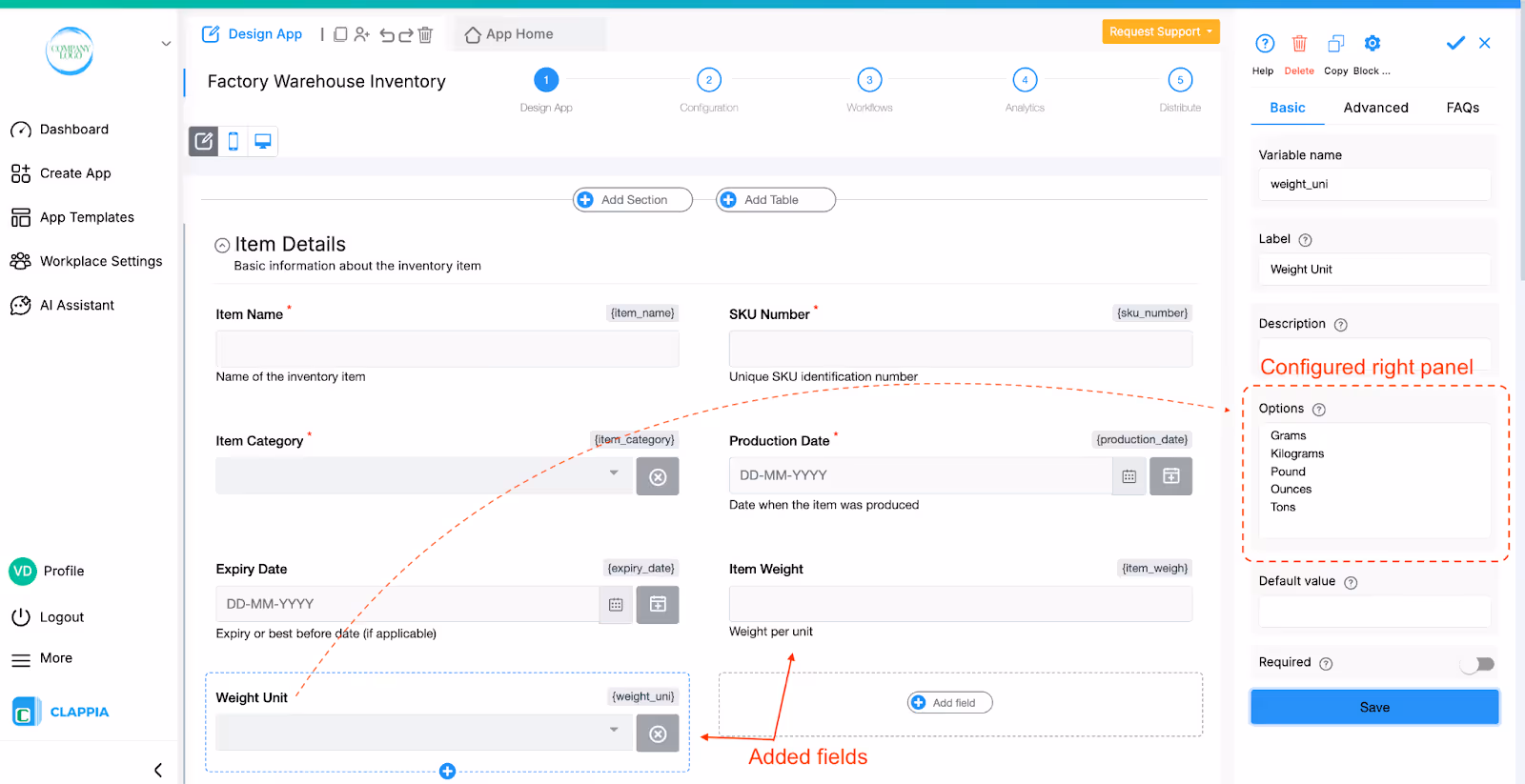
Task: Switch to the Advanced tab
Action: [x=1375, y=108]
